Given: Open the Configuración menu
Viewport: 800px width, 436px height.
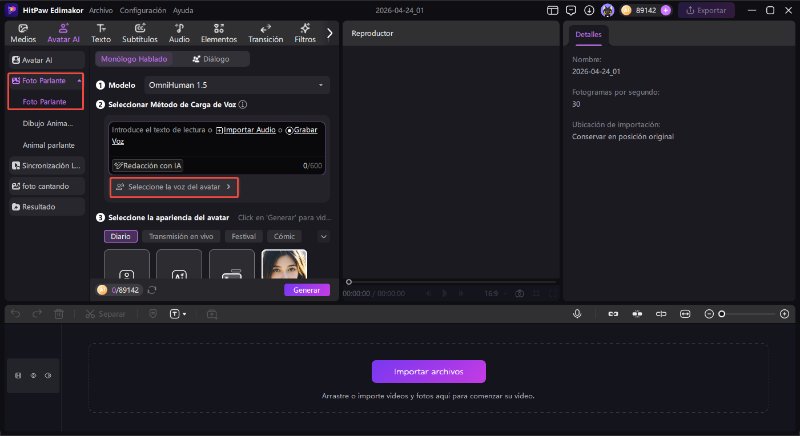Looking at the screenshot, I should pos(143,10).
